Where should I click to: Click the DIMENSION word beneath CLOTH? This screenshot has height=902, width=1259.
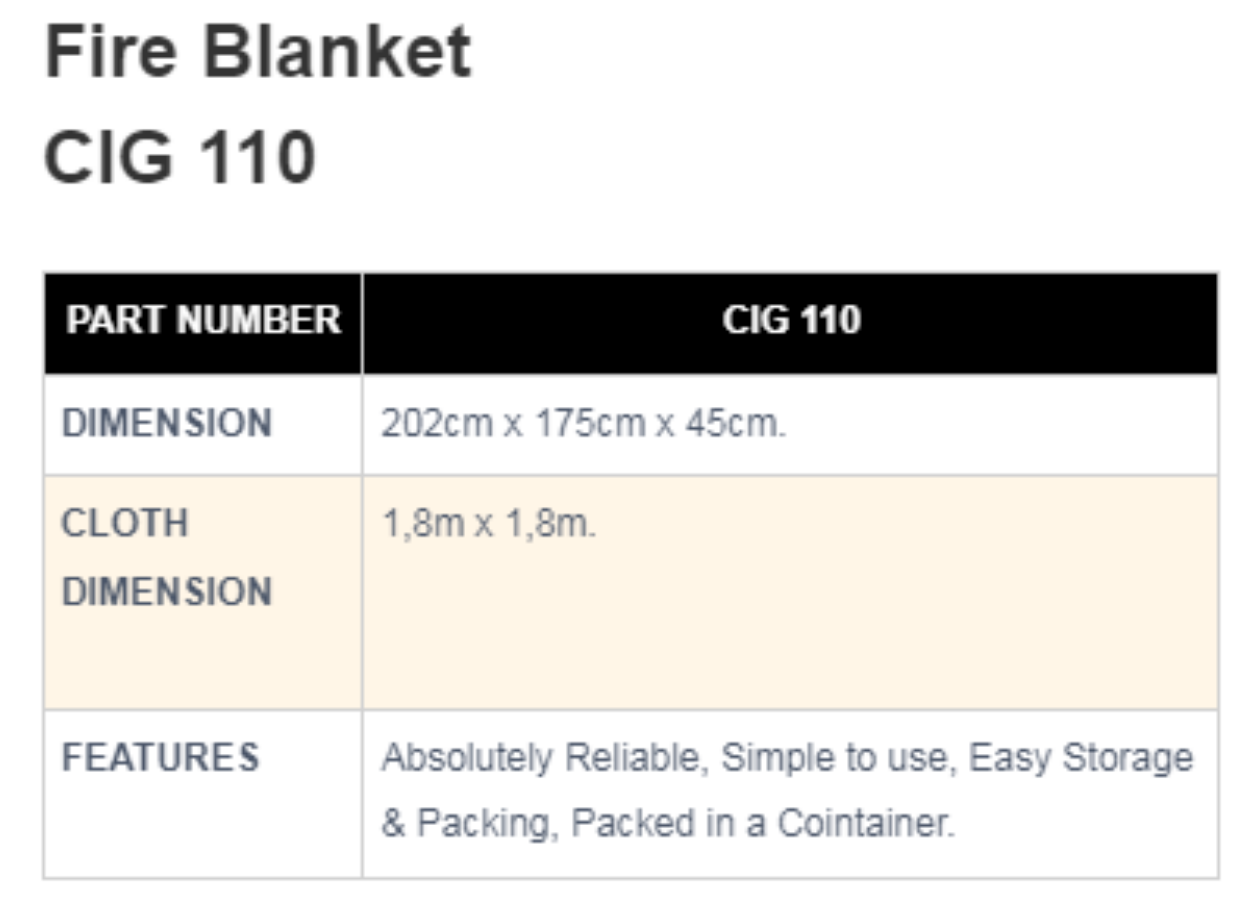click(x=167, y=591)
